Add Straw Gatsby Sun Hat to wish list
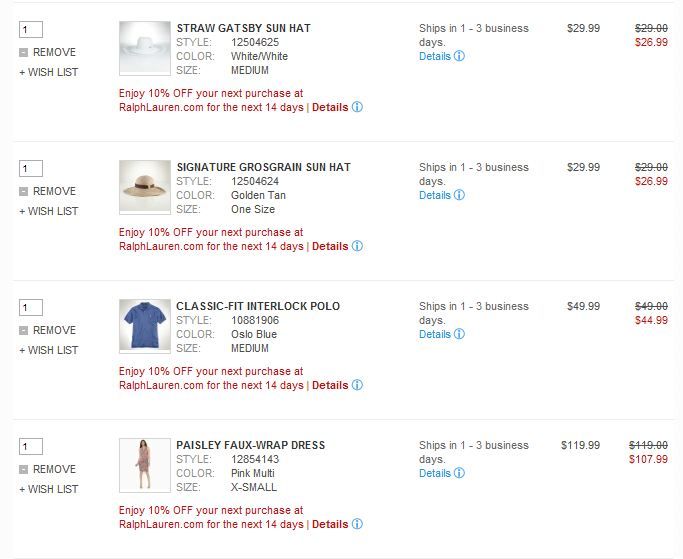683x559 pixels. 48,72
